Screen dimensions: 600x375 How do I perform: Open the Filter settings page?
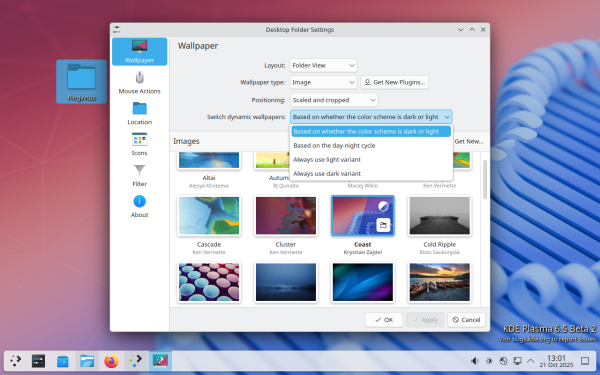[139, 176]
